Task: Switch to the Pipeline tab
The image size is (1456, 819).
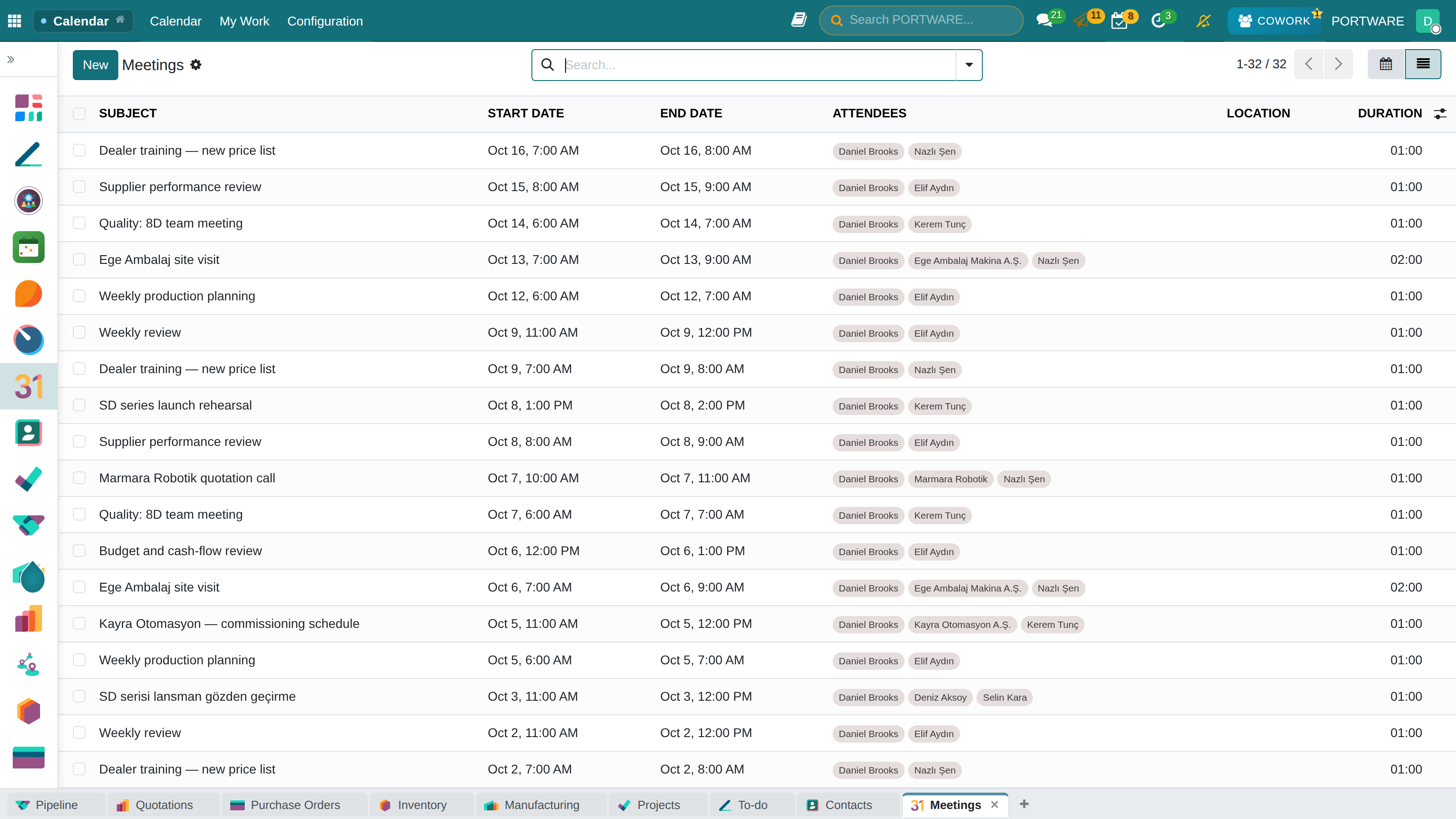Action: coord(56,805)
